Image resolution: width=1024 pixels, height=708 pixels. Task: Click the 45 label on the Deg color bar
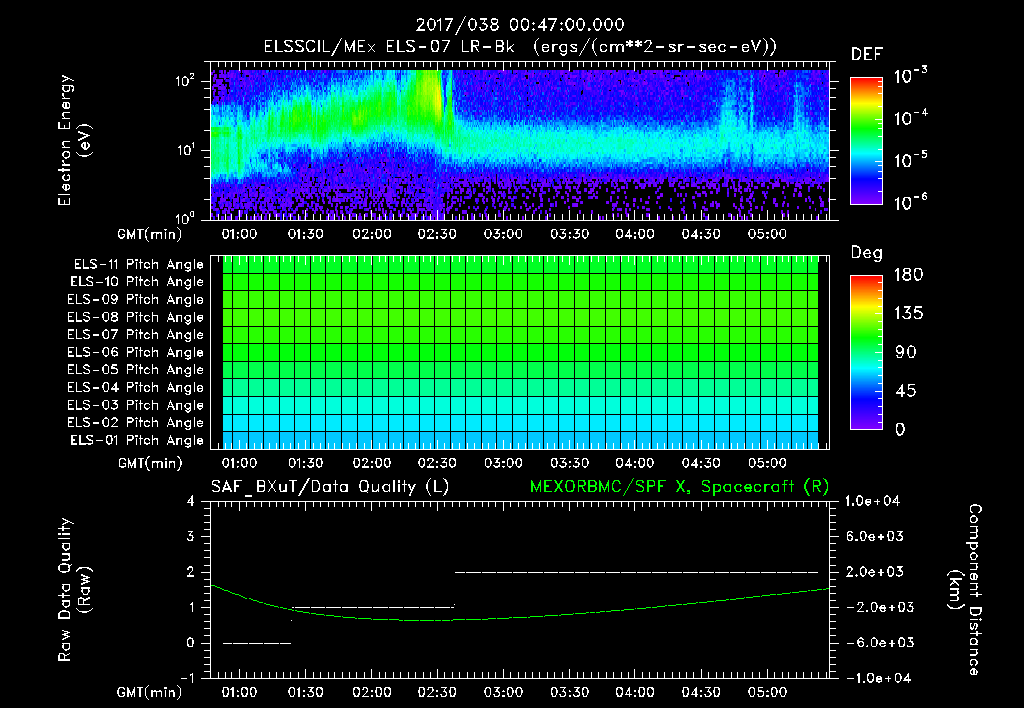pos(905,391)
